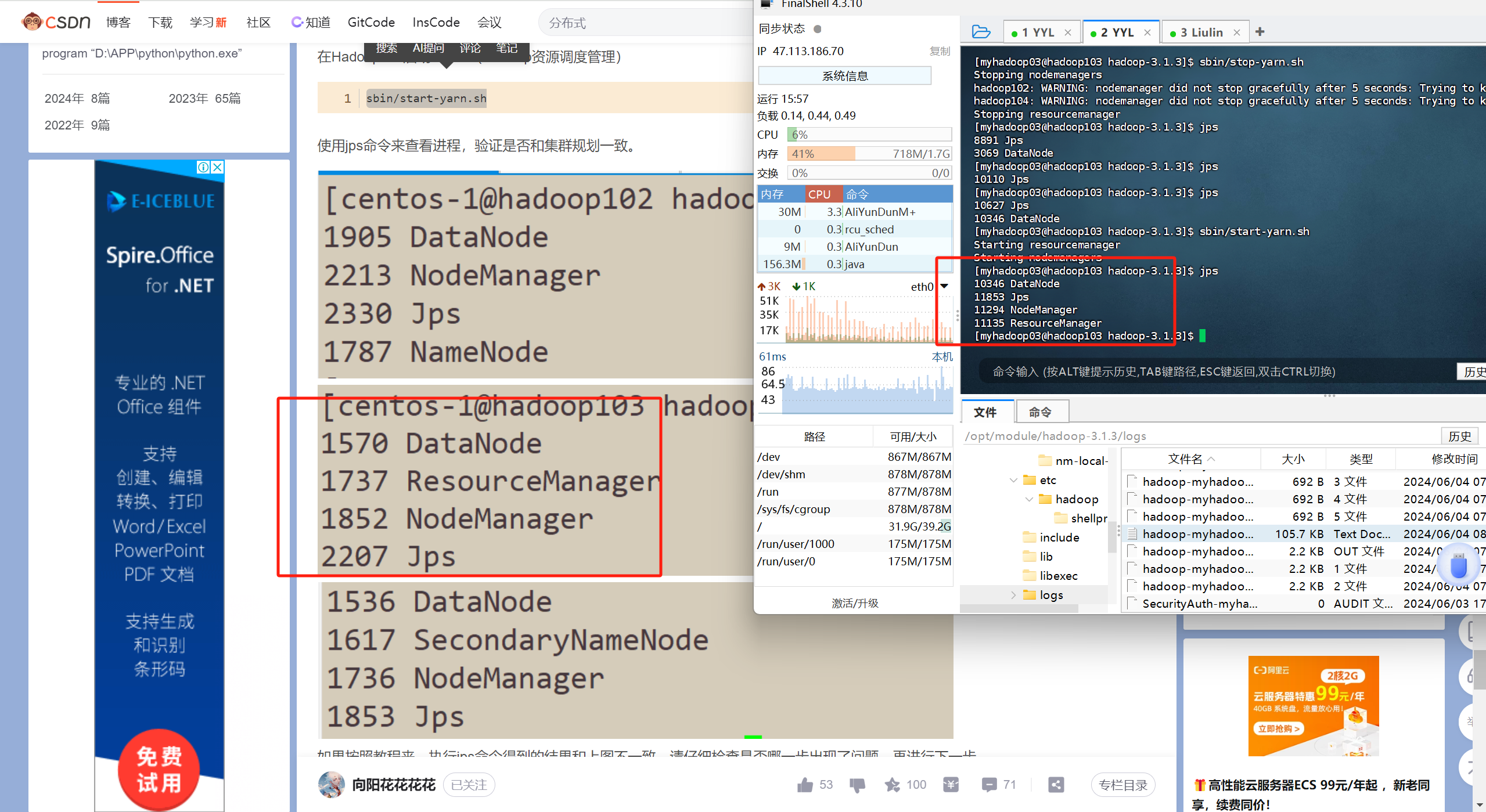Click the terminal 命令输入 input field
Screen dimensions: 1486x812
point(1217,371)
